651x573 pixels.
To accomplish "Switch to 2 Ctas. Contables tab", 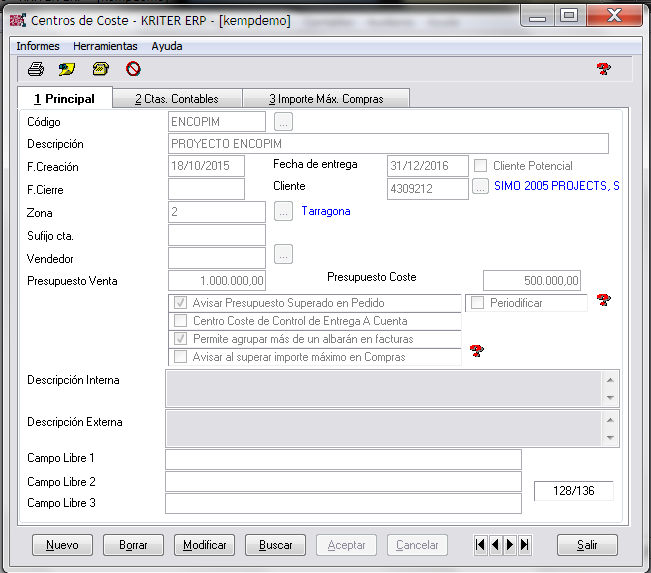I will pyautogui.click(x=177, y=99).
